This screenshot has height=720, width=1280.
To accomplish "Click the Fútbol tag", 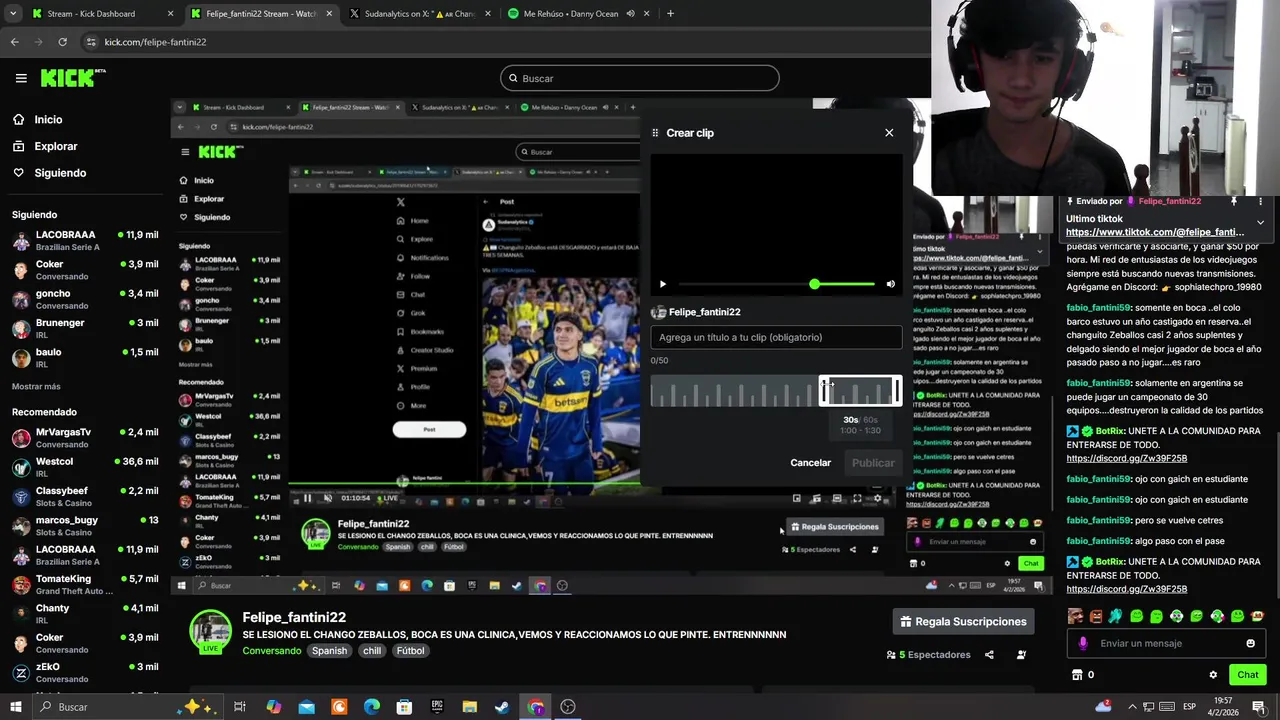I will (x=410, y=651).
